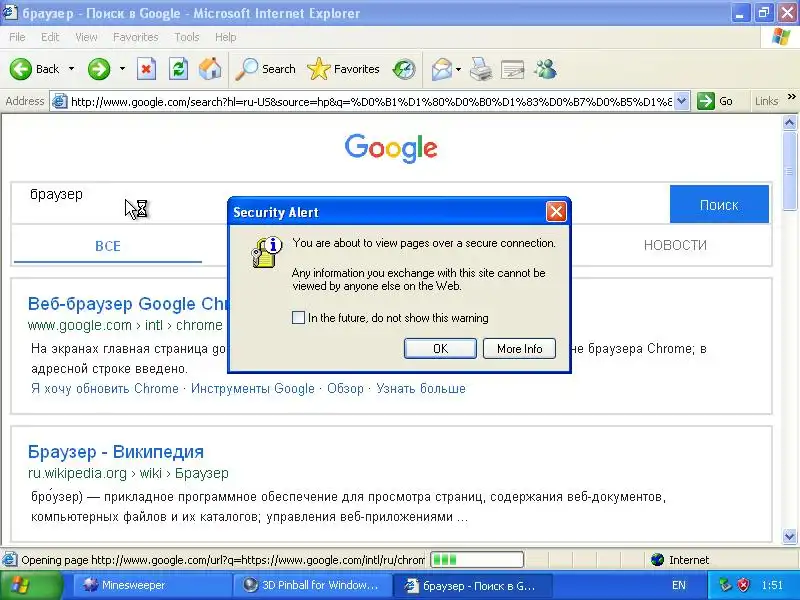800x600 pixels.
Task: Open the History toolbar icon
Action: coord(404,69)
